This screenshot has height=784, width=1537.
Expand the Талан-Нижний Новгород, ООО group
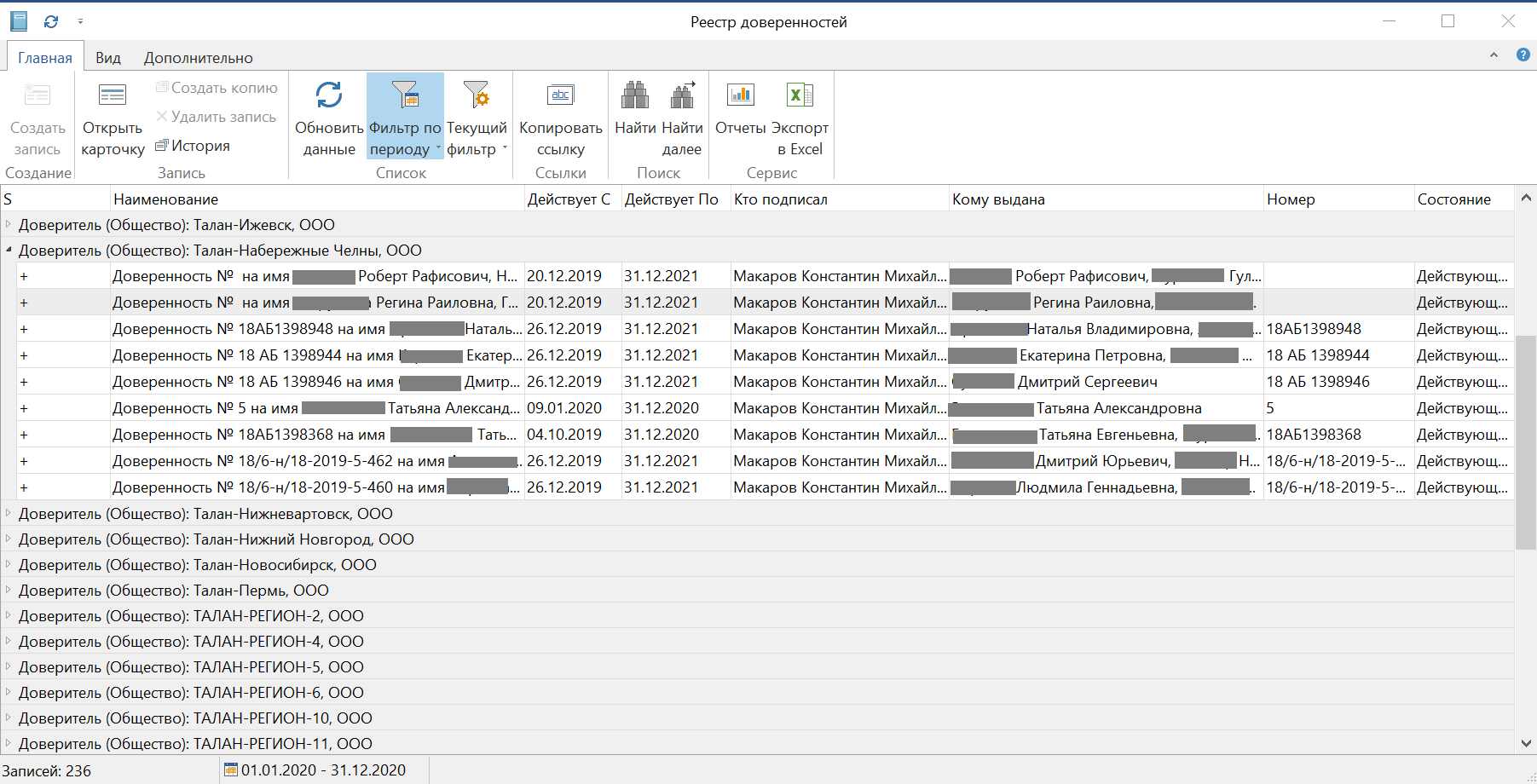click(9, 539)
